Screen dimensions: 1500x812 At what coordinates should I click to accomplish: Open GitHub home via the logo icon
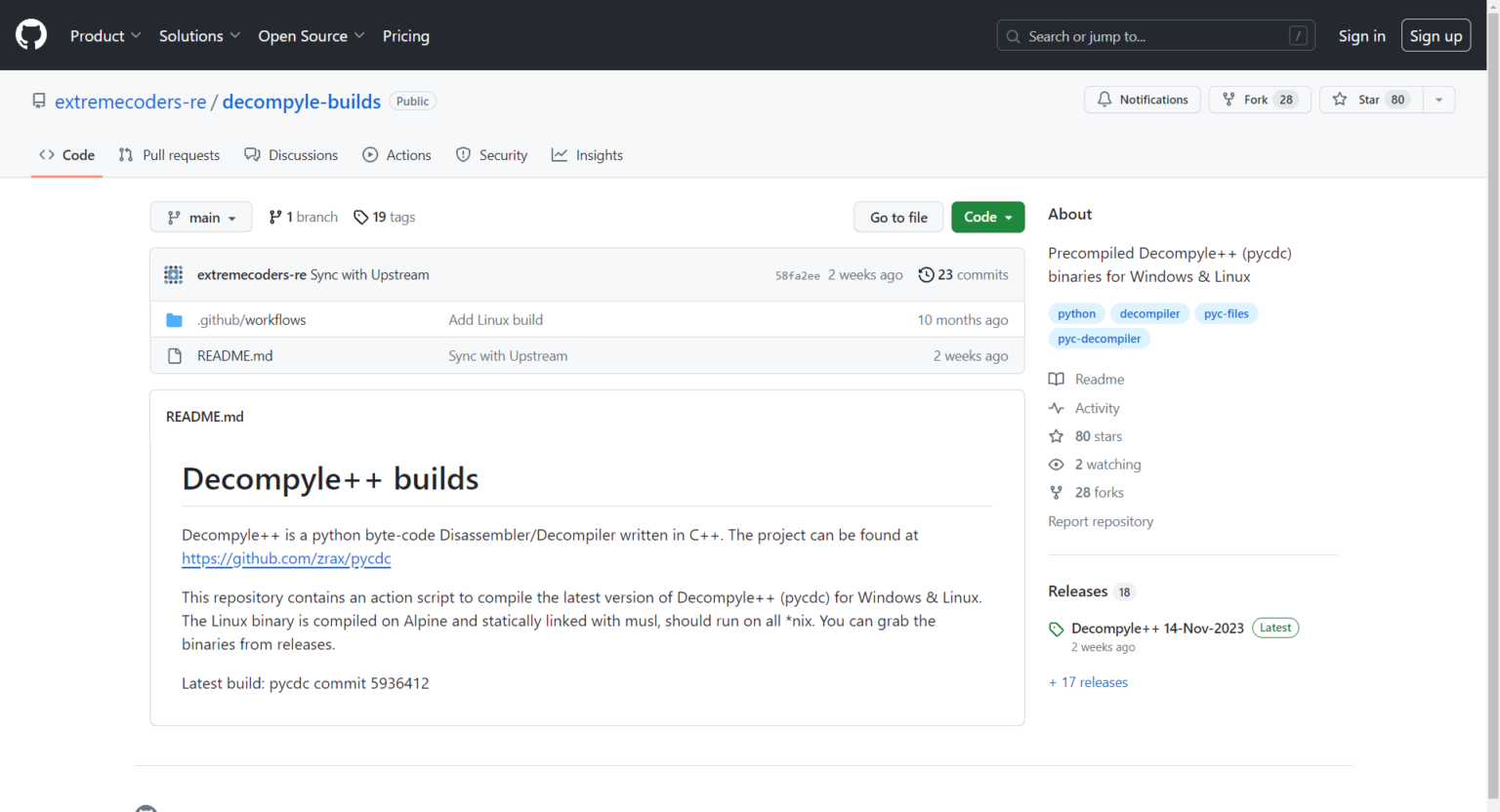(30, 34)
